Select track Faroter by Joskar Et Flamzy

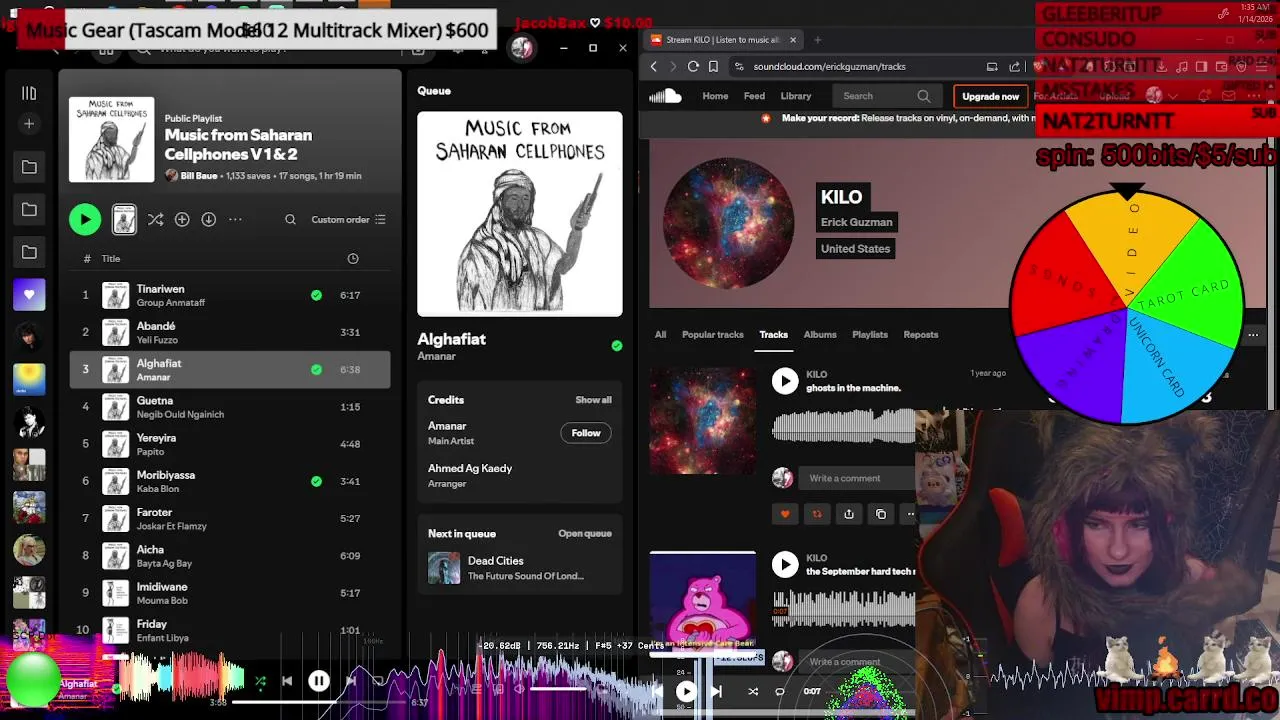(x=230, y=518)
